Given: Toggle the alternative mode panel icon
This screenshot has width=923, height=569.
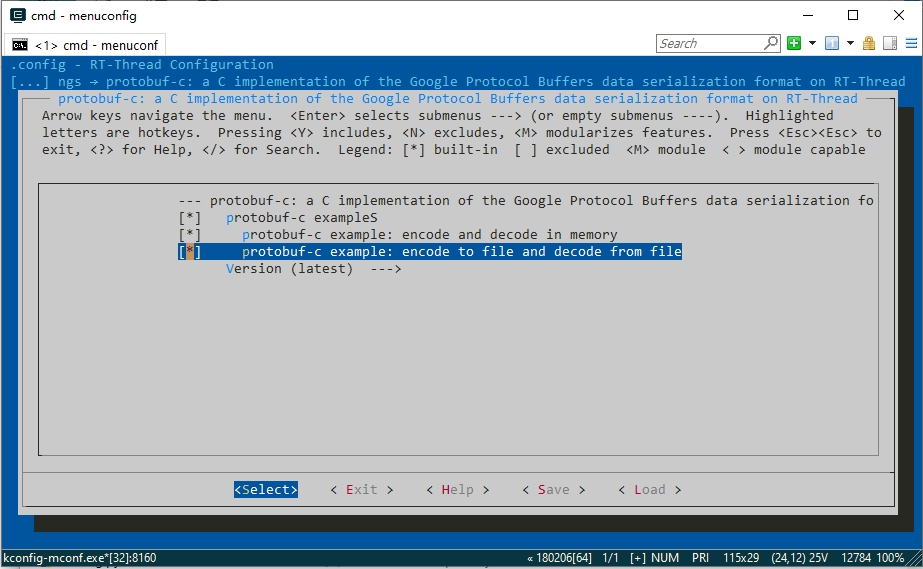Looking at the screenshot, I should (x=888, y=43).
